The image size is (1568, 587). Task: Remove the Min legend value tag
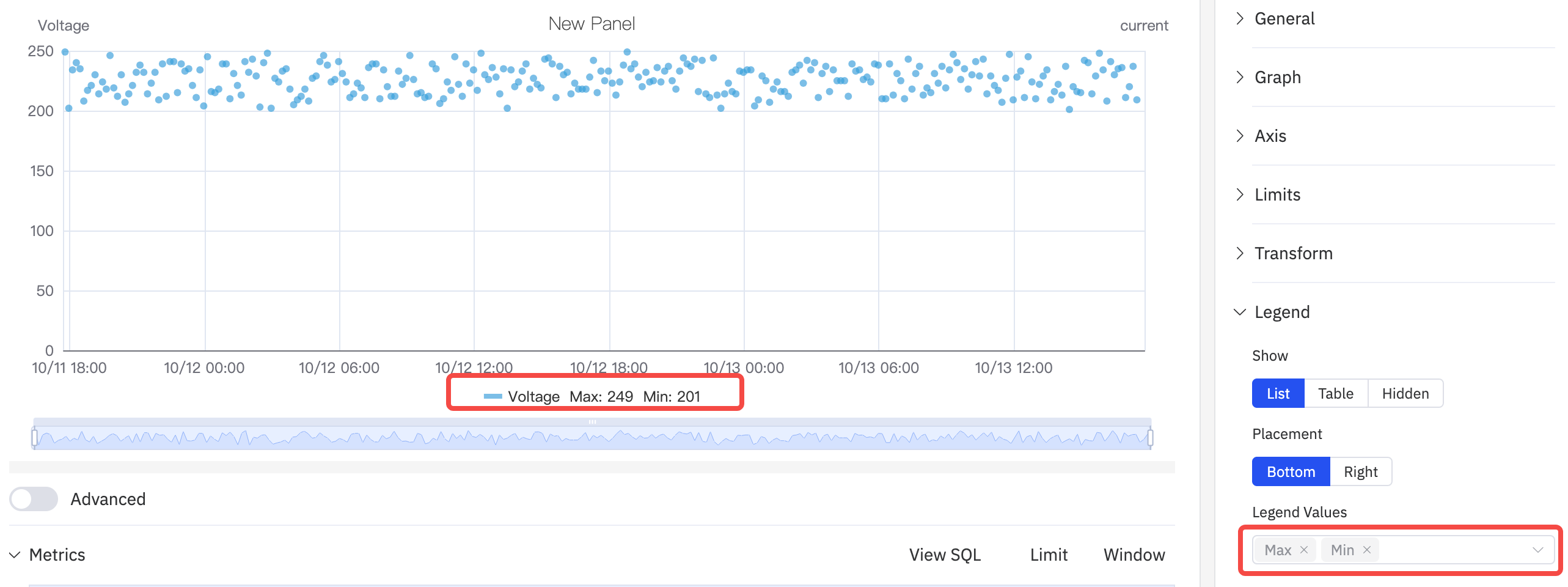(1368, 550)
